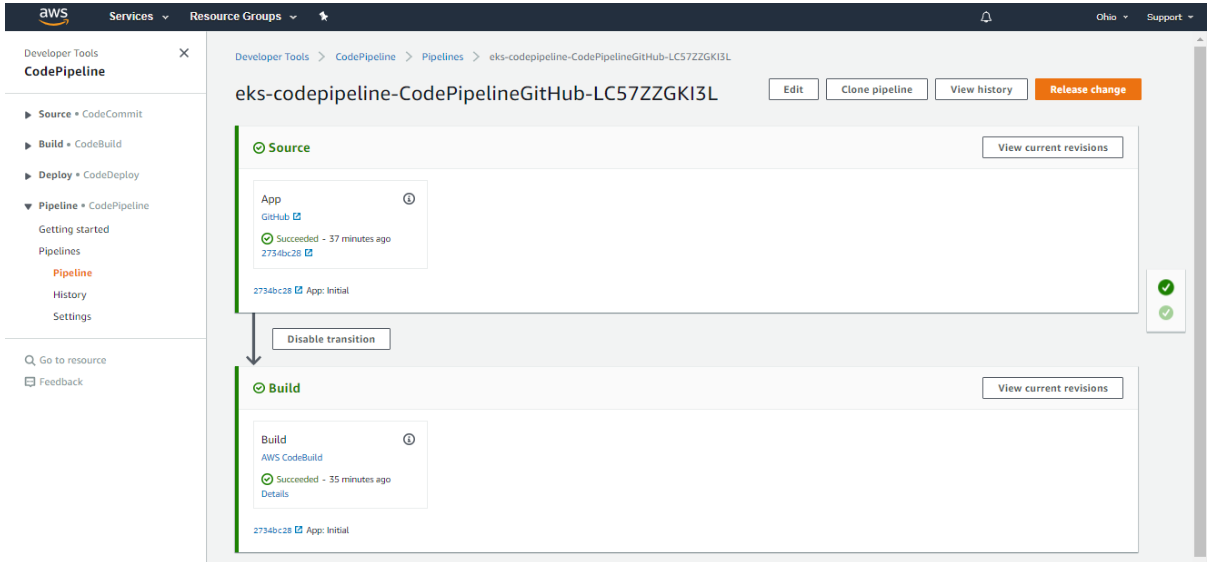Select the highlighted Pipeline sidebar item
This screenshot has width=1213, height=562.
(x=72, y=273)
